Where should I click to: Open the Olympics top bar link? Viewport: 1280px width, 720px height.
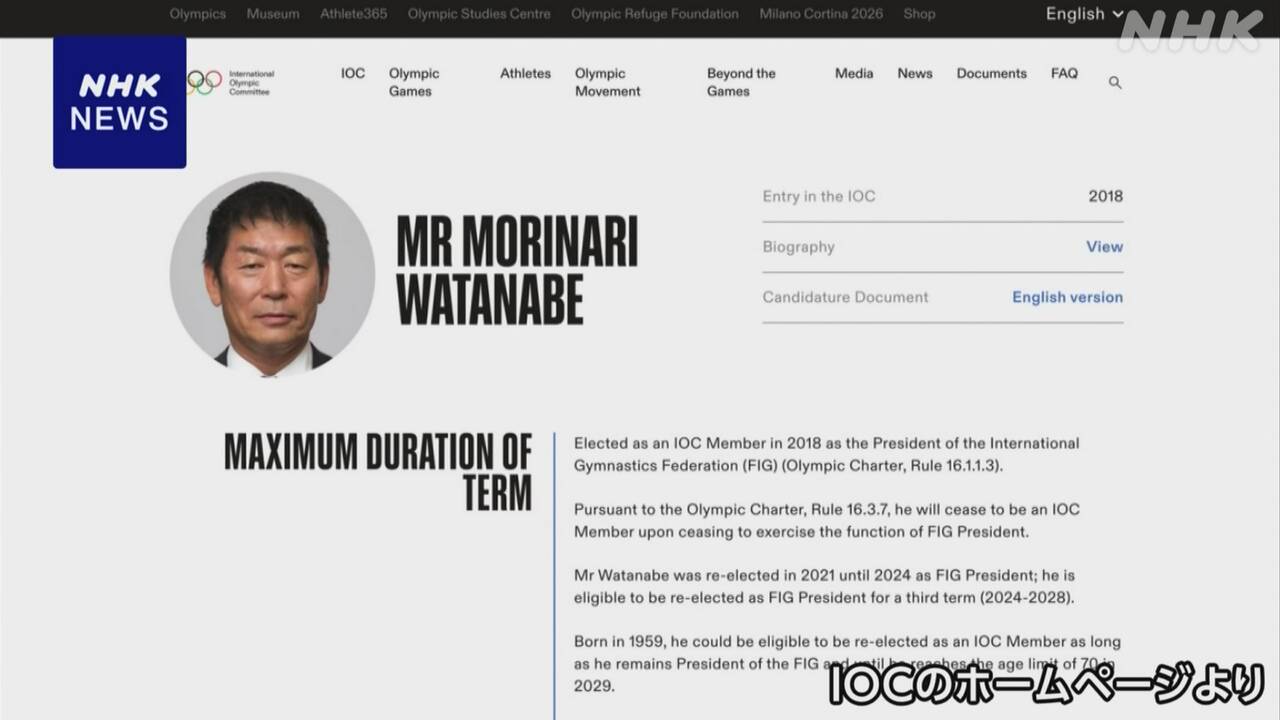point(198,14)
